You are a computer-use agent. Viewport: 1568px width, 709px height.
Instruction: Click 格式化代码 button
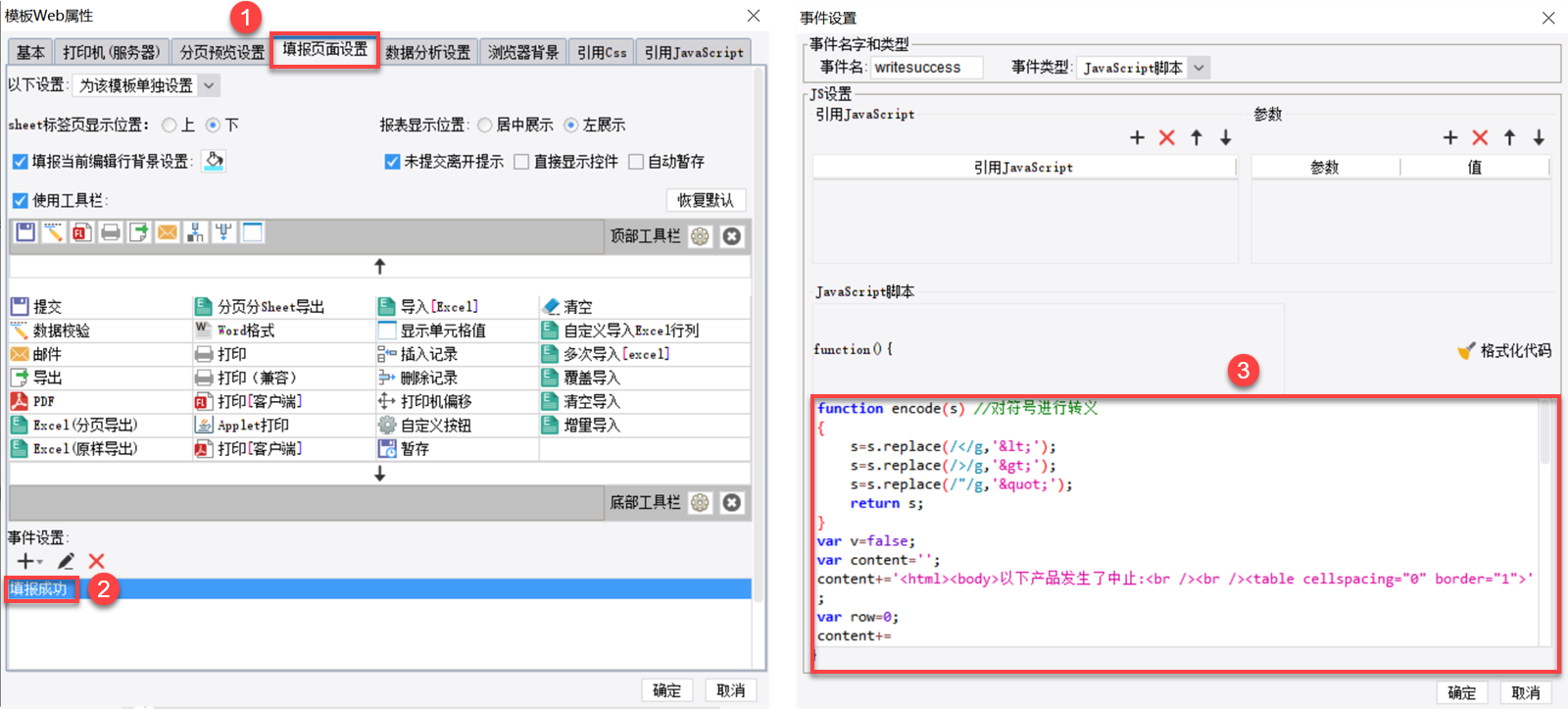pos(1505,350)
